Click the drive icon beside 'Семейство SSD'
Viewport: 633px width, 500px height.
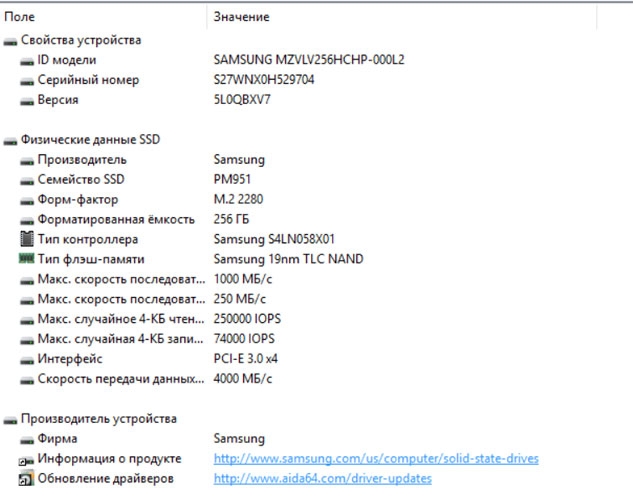pyautogui.click(x=27, y=181)
